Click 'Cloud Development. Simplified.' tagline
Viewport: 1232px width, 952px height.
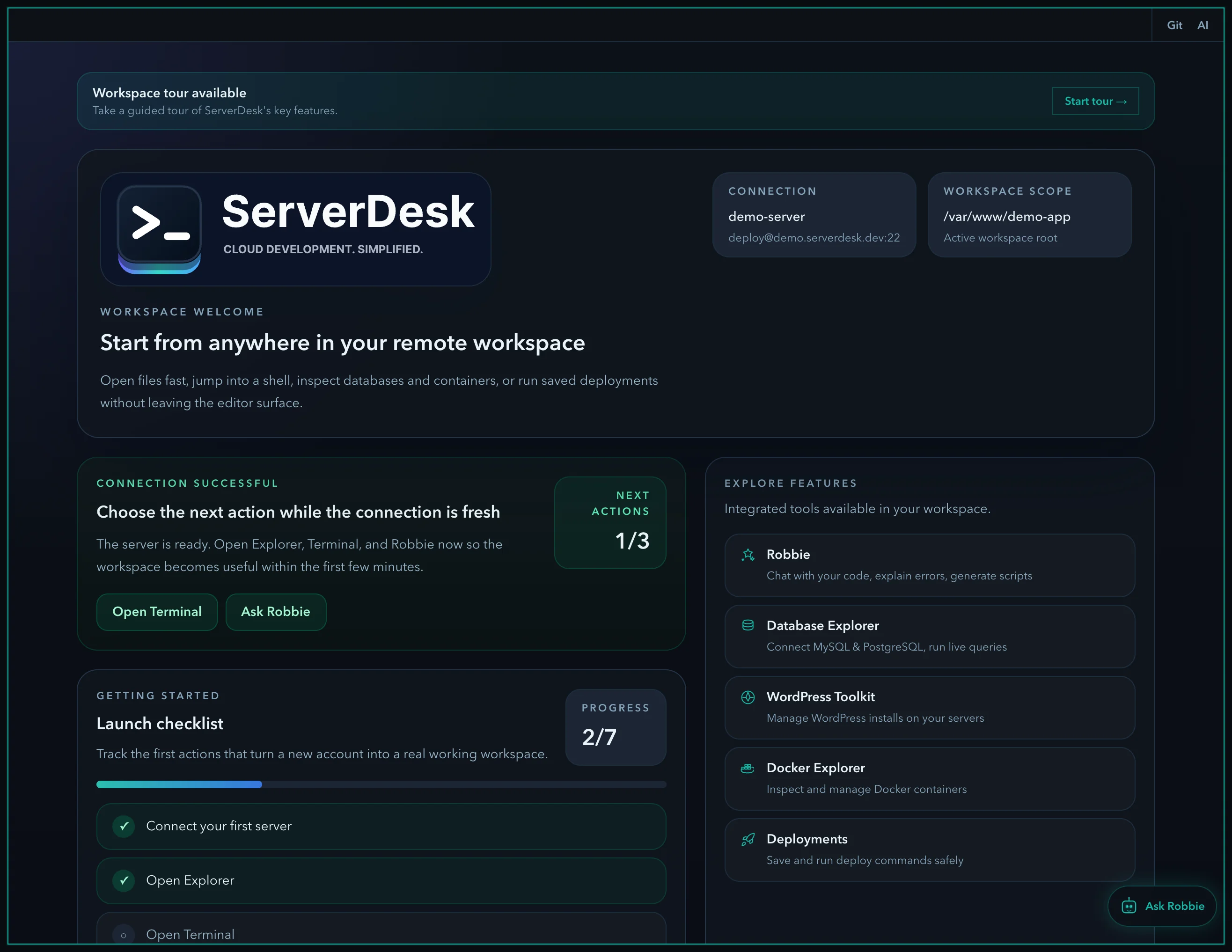click(323, 249)
